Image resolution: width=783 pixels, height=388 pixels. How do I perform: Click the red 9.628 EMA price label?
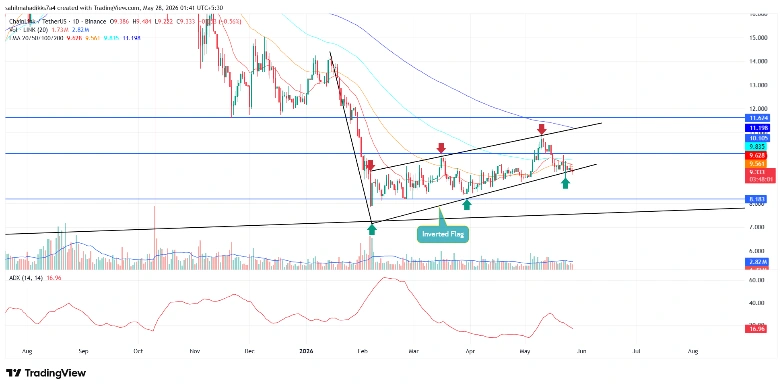pyautogui.click(x=755, y=155)
